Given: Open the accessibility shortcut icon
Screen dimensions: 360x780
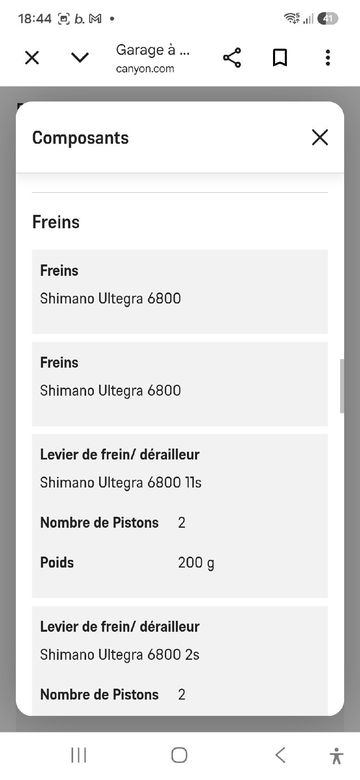Looking at the screenshot, I should pyautogui.click(x=337, y=756).
